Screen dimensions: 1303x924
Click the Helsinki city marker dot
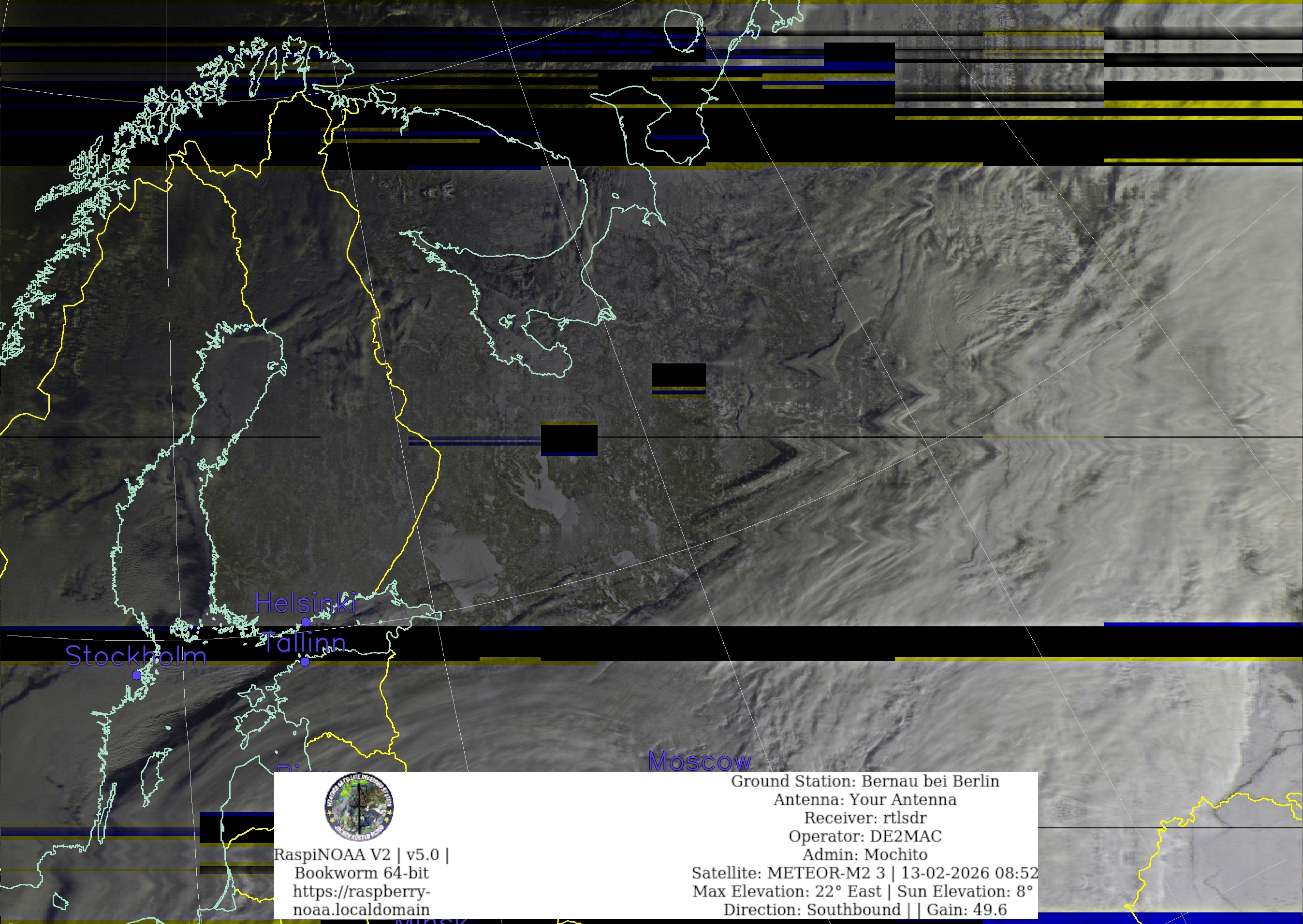306,622
